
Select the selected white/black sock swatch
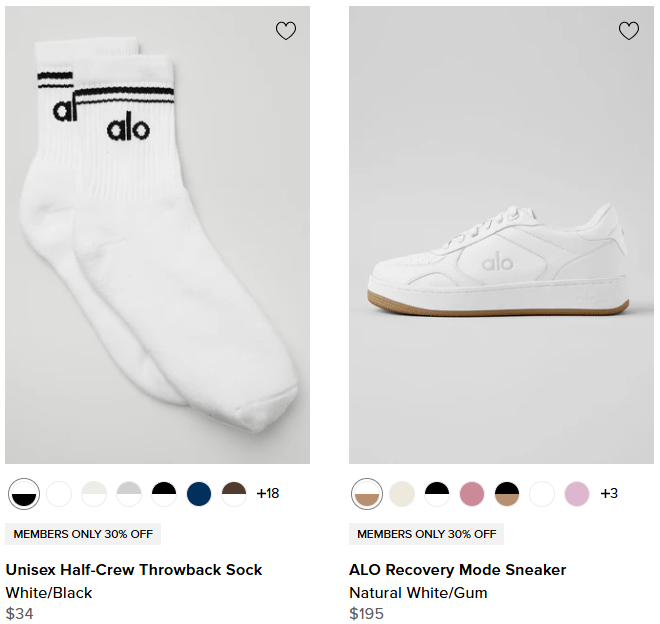(24, 493)
